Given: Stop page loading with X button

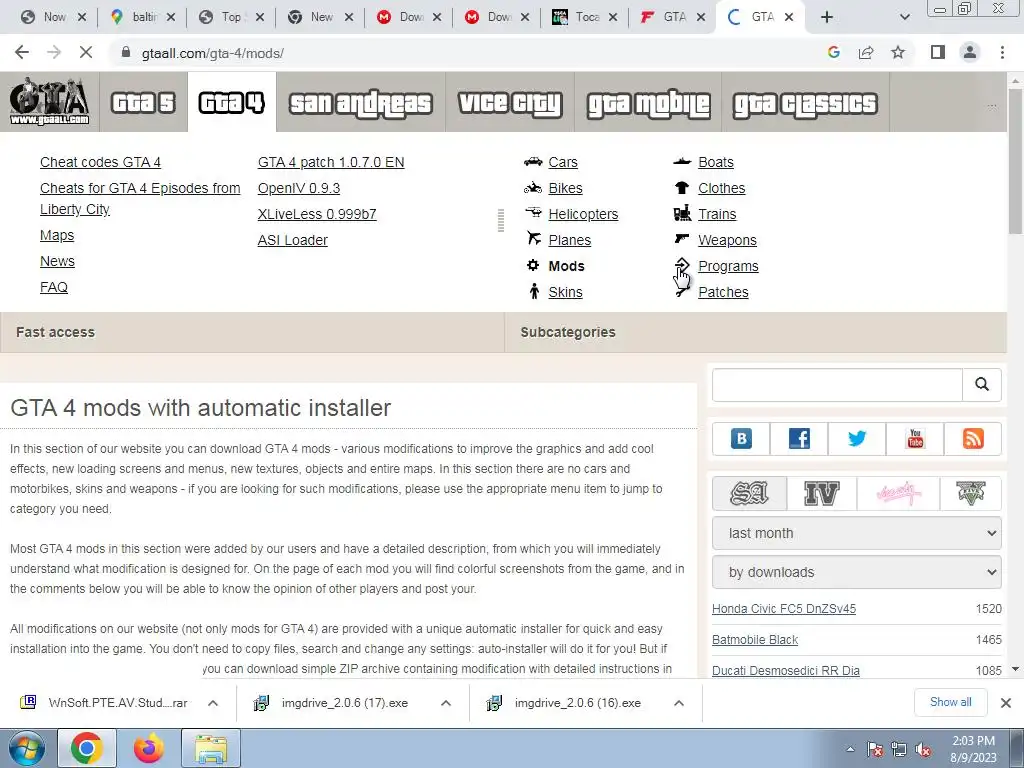Looking at the screenshot, I should [x=86, y=52].
